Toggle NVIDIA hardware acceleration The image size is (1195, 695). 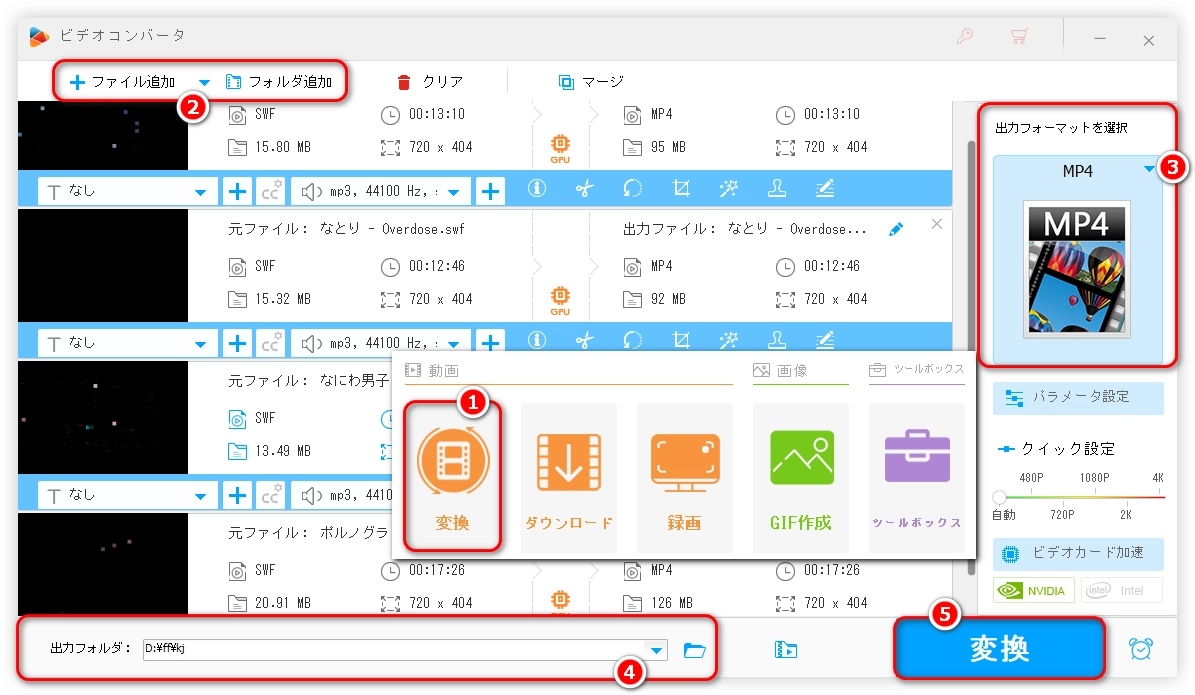pos(1033,590)
